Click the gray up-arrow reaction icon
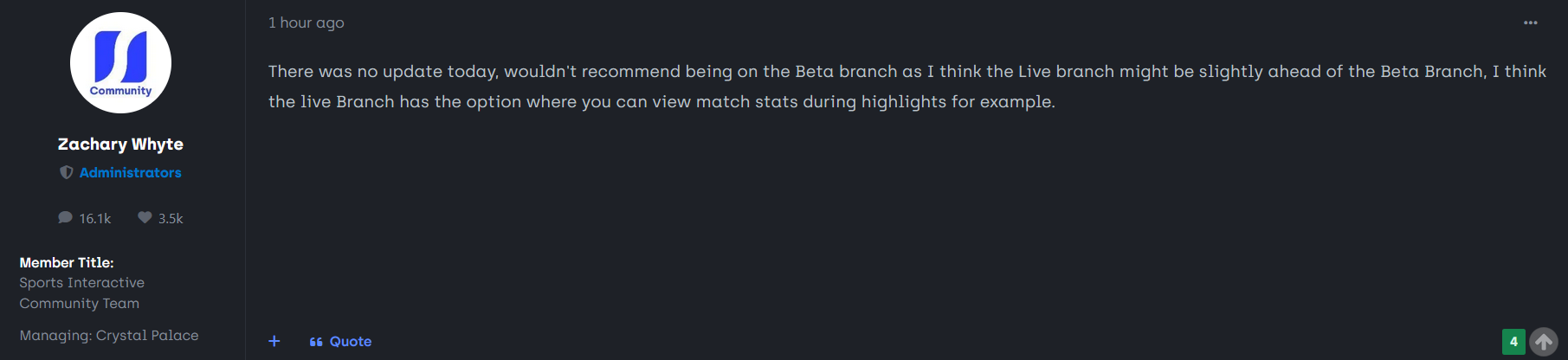This screenshot has height=360, width=1568. 1544,342
